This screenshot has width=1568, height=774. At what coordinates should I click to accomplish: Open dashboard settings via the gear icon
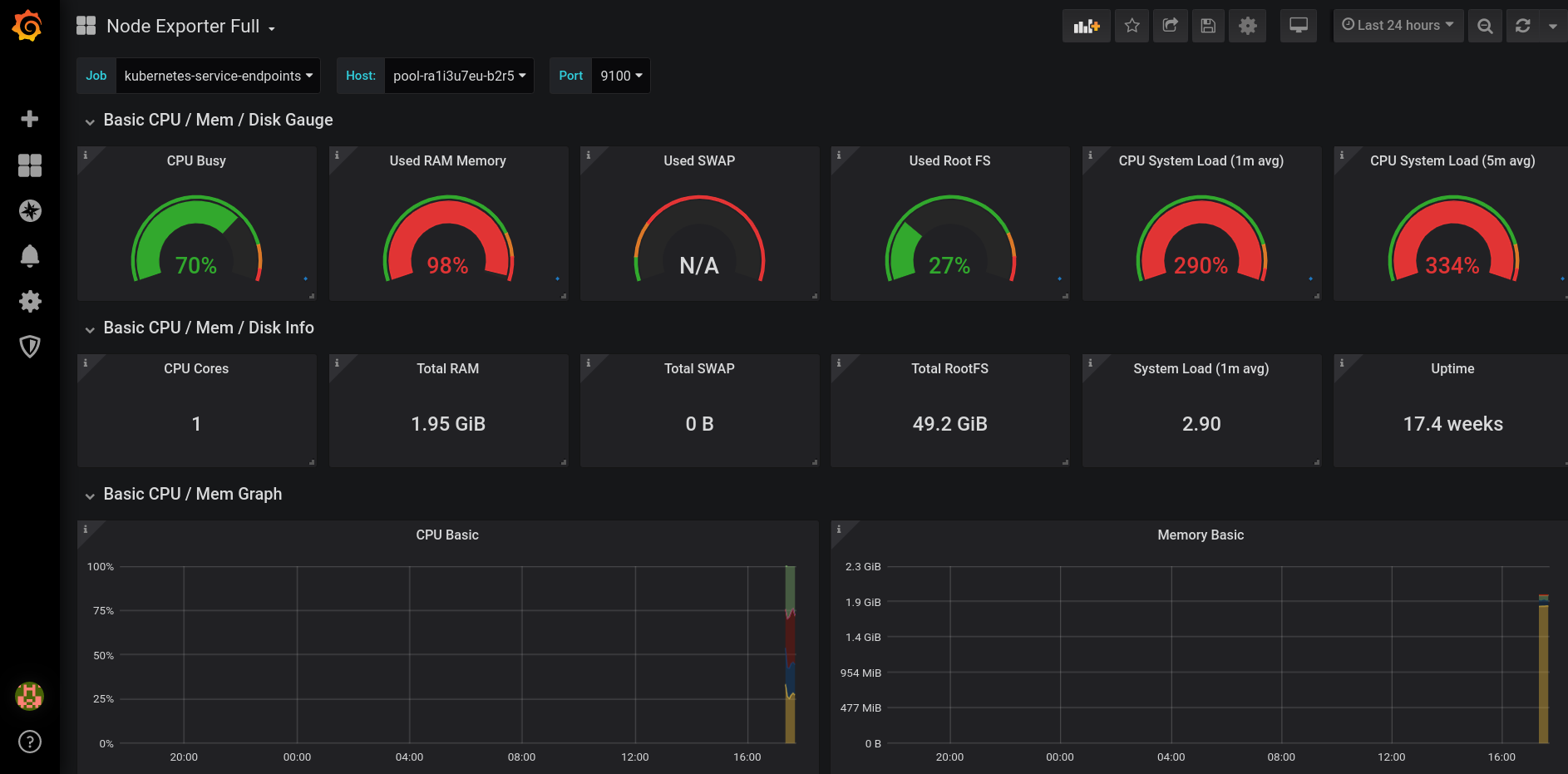[1247, 26]
